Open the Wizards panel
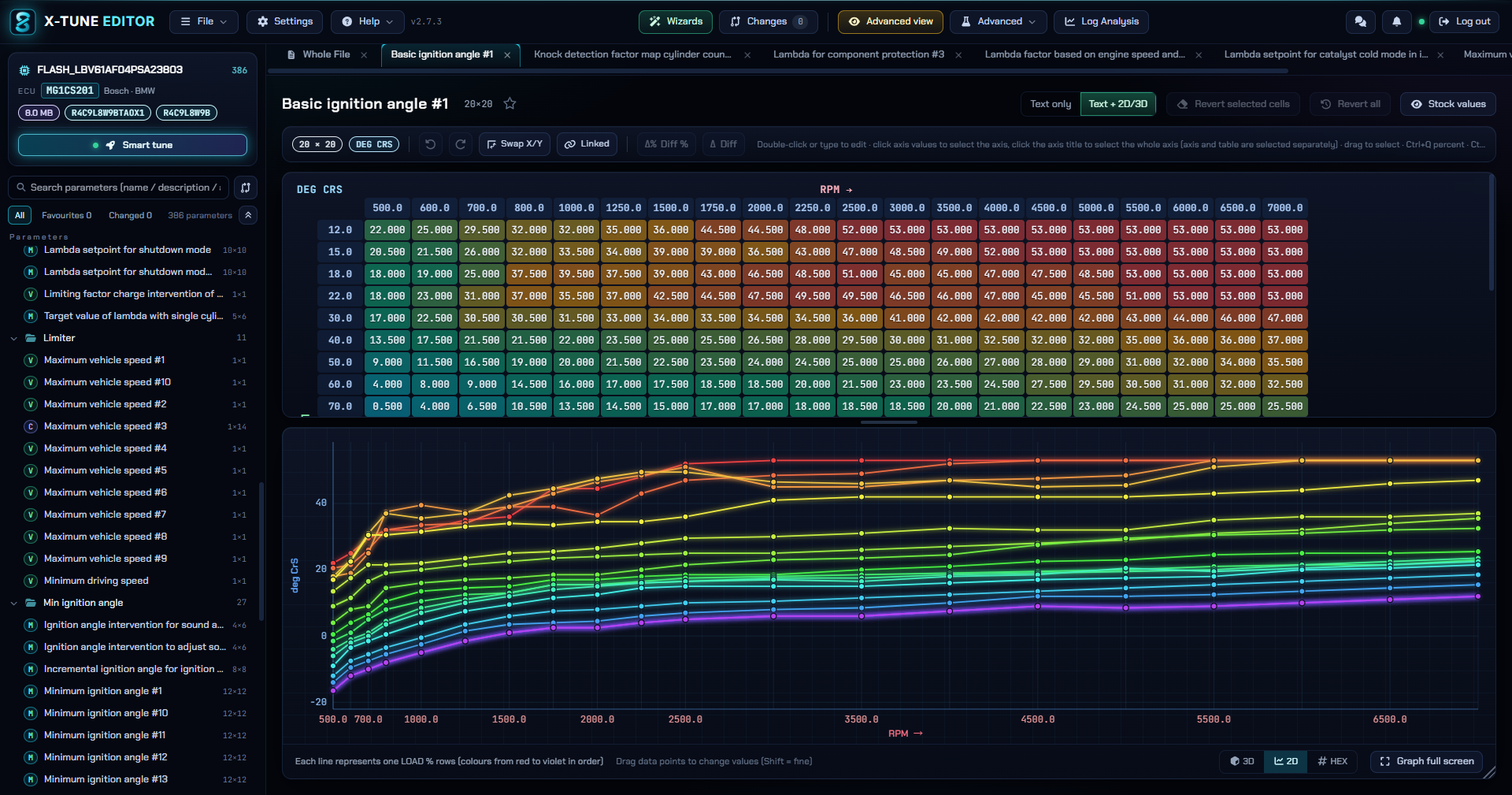The height and width of the screenshot is (795, 1512). click(x=676, y=22)
